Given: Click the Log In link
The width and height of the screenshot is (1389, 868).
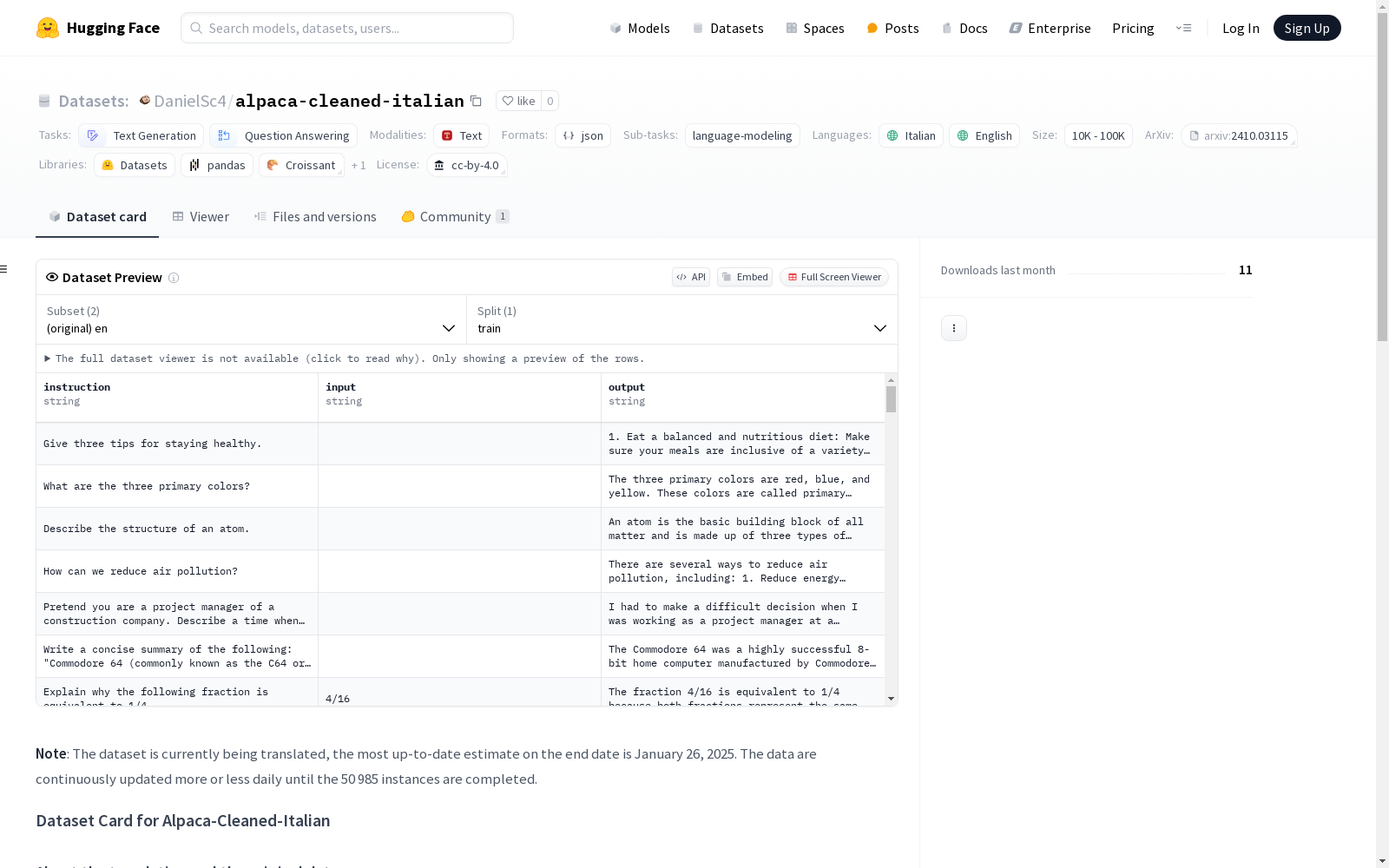Looking at the screenshot, I should pos(1241,28).
